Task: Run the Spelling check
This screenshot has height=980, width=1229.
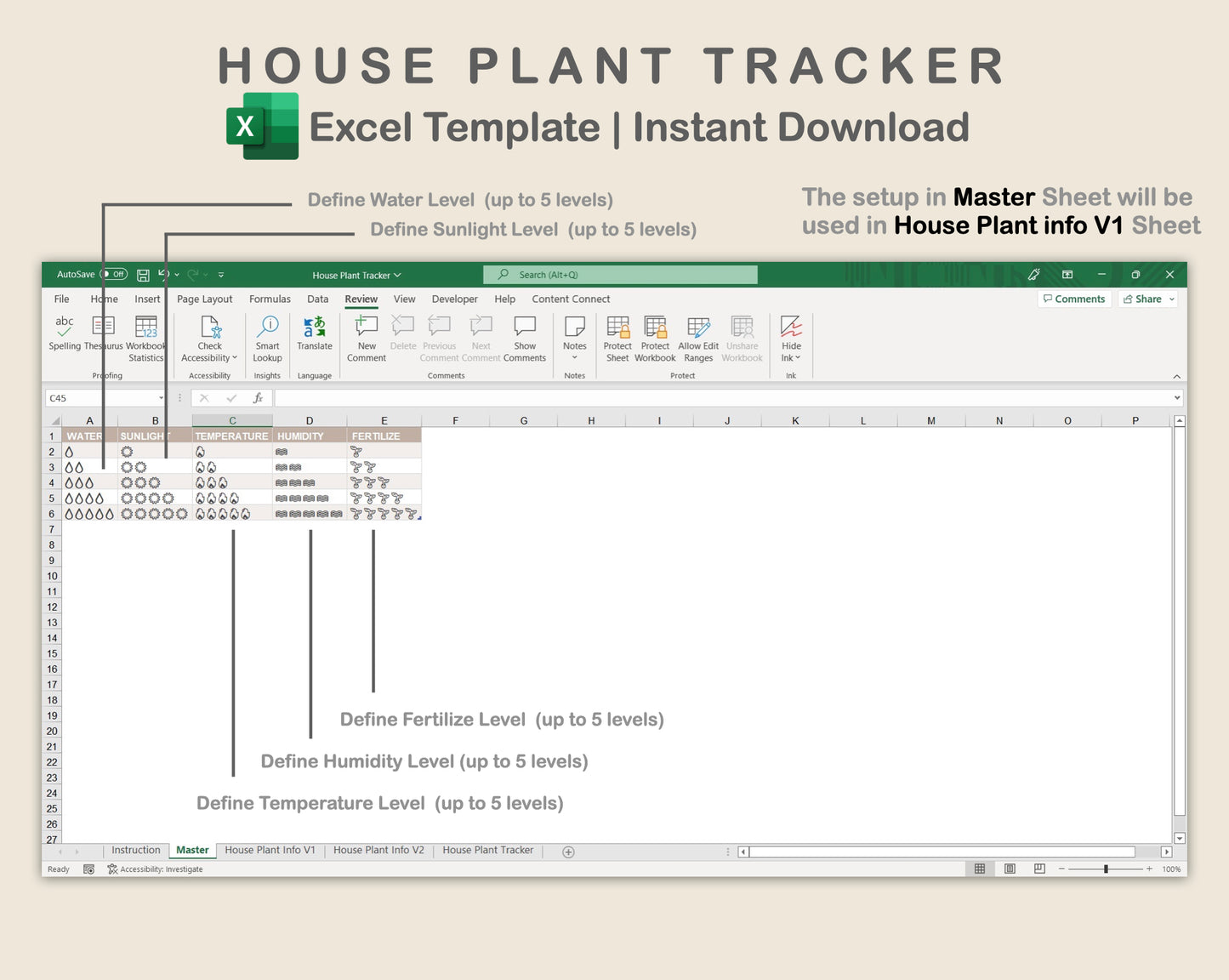Action: click(x=65, y=333)
